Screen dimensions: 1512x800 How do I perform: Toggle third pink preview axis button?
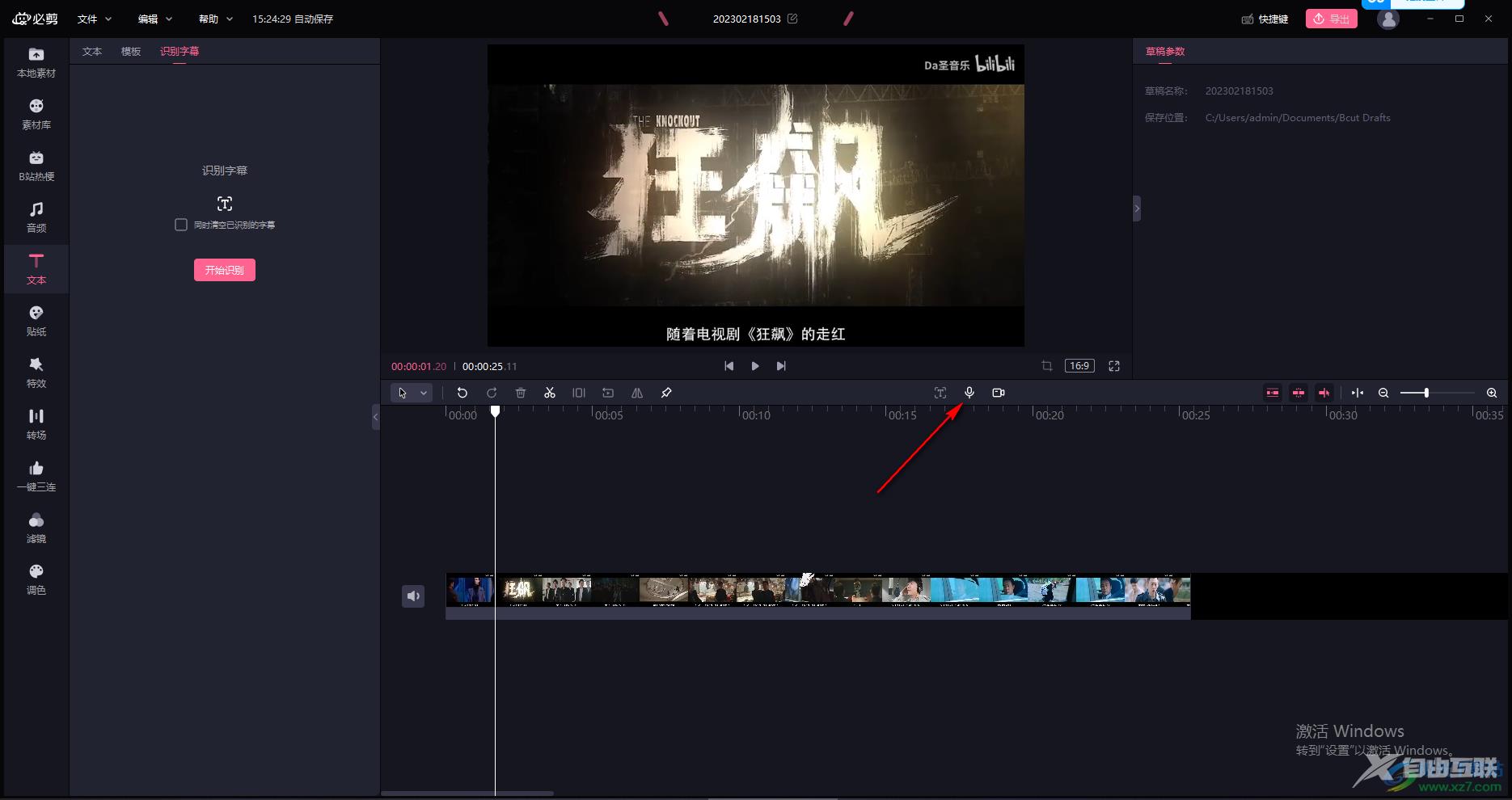[x=1324, y=393]
